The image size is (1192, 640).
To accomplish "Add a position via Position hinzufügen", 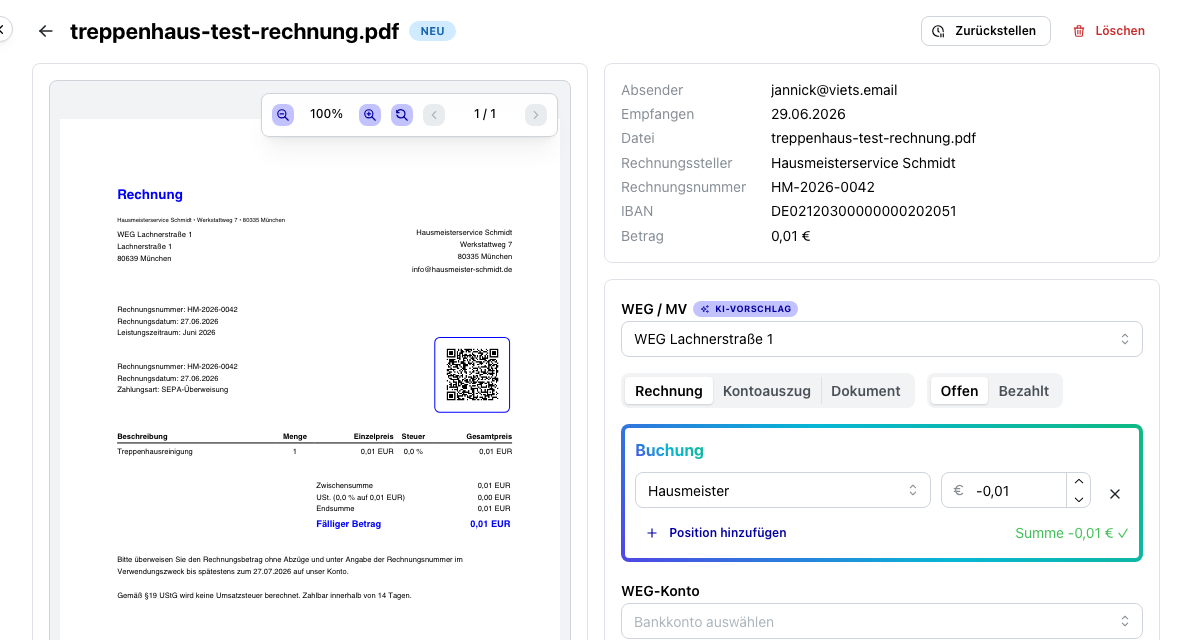I will pyautogui.click(x=716, y=533).
